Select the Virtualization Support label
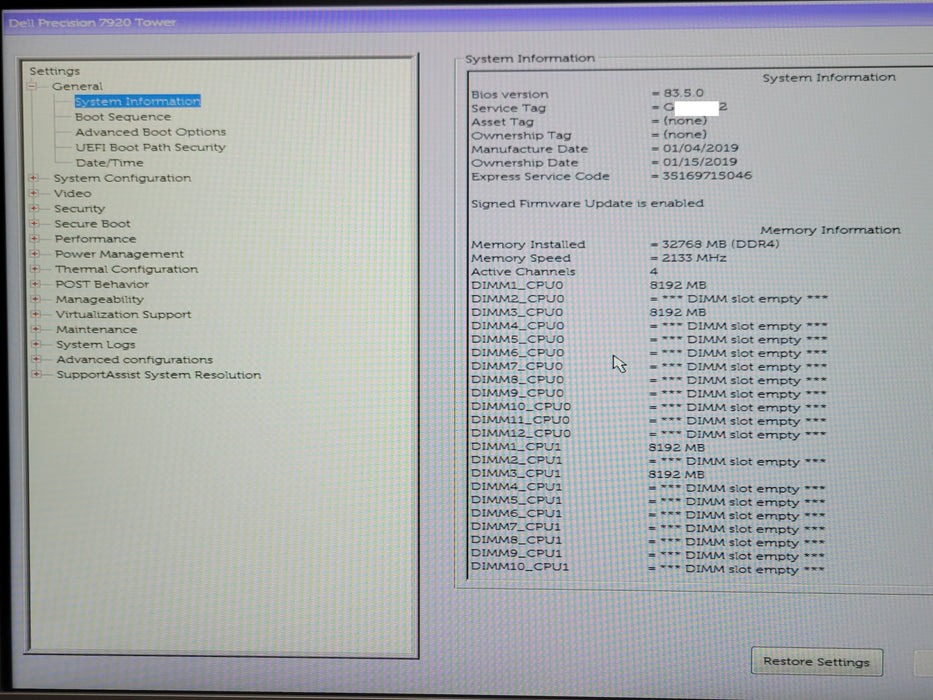The width and height of the screenshot is (933, 700). (123, 314)
